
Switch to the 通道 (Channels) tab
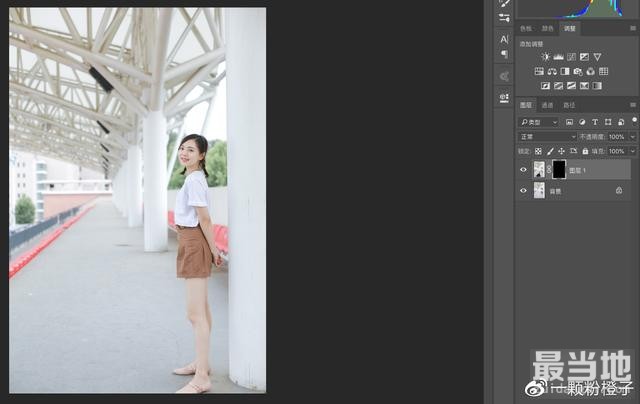(x=547, y=105)
